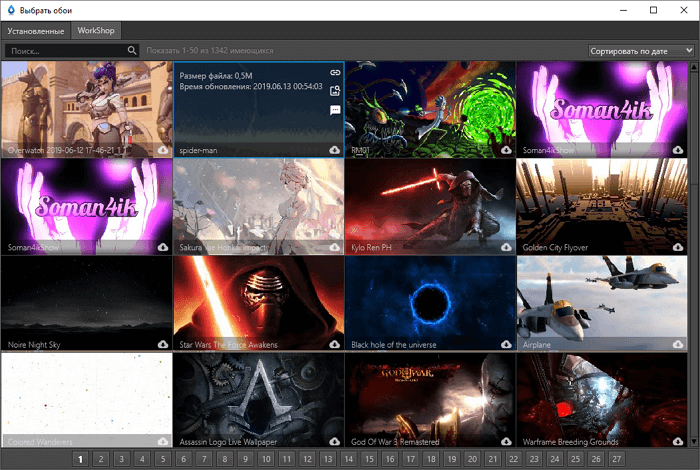Viewport: 700px width, 470px height.
Task: Download the Airplane wallpaper
Action: (677, 344)
